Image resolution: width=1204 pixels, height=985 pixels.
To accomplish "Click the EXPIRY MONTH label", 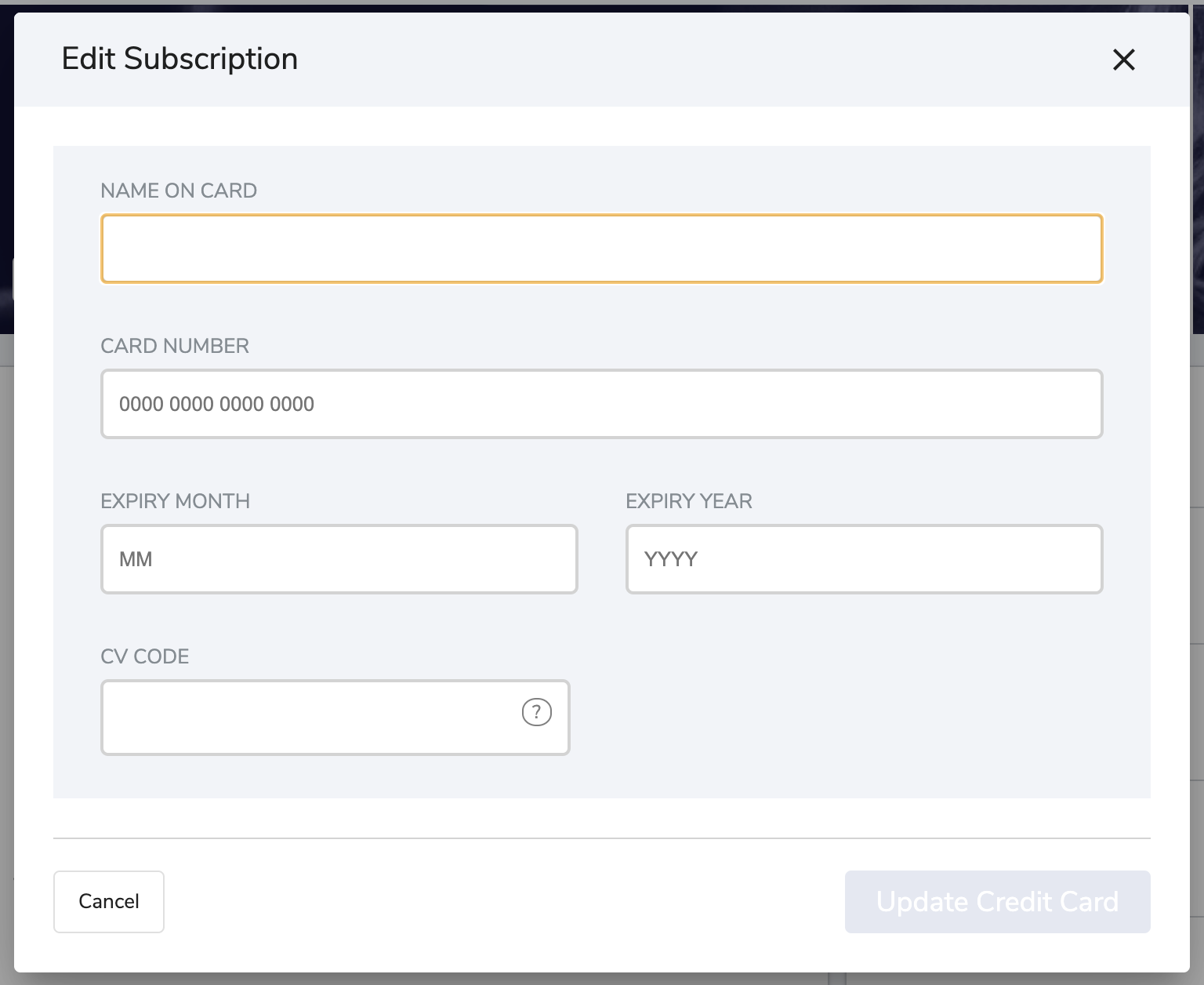I will 175,501.
